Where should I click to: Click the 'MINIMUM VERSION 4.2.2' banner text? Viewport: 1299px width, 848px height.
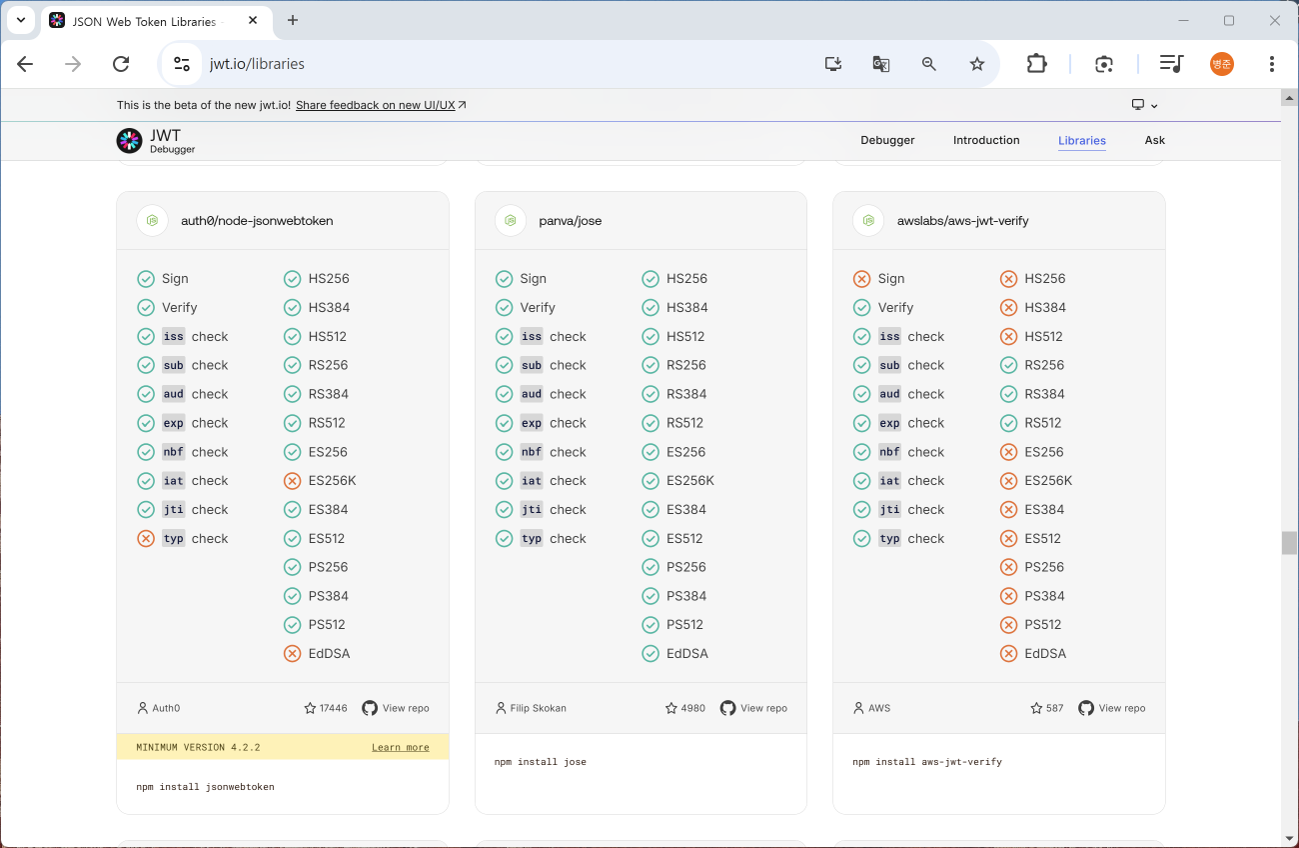click(x=198, y=747)
